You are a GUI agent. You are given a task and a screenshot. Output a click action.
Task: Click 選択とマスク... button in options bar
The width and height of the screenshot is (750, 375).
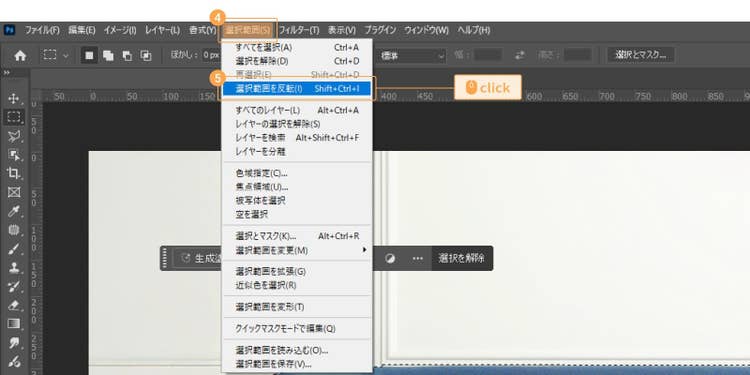[641, 55]
